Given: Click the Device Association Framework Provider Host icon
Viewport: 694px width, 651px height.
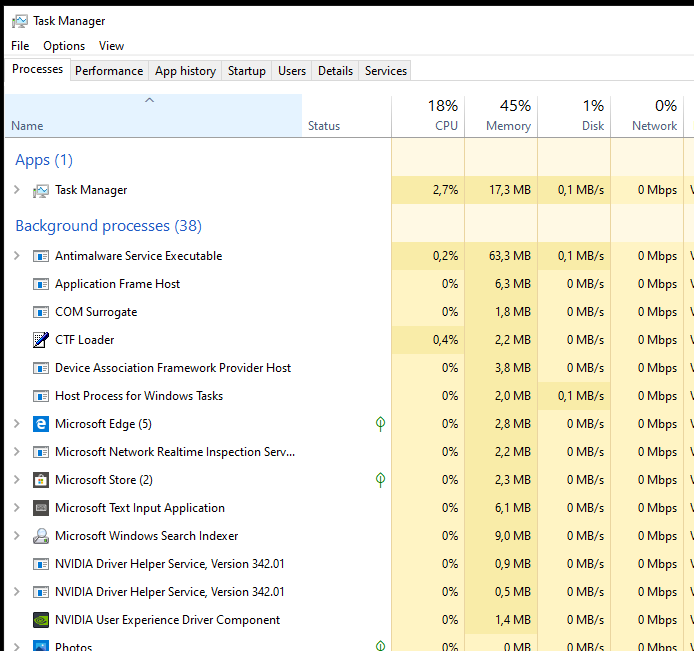Looking at the screenshot, I should tap(41, 368).
